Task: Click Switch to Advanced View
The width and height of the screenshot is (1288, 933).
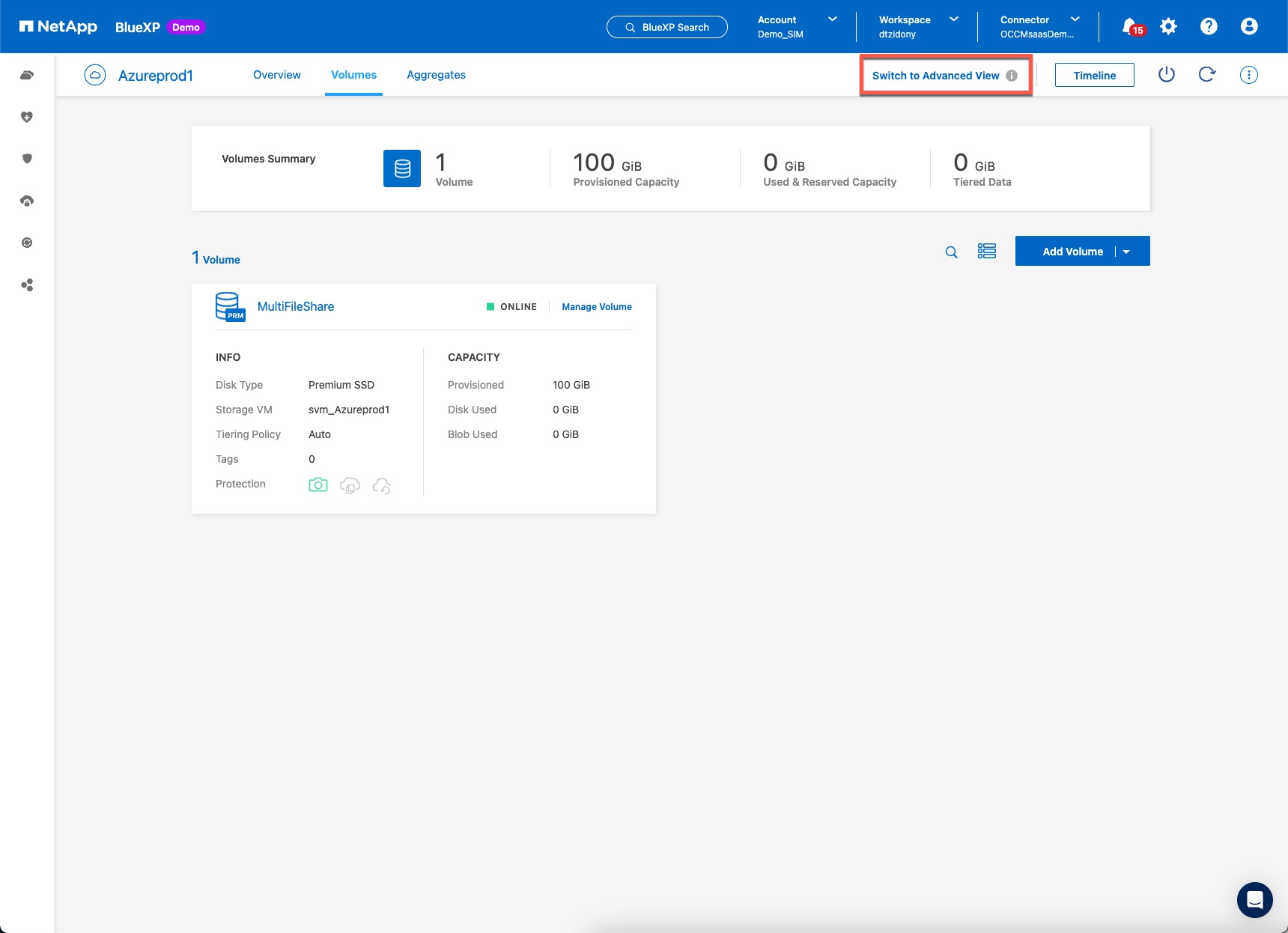Action: (935, 76)
